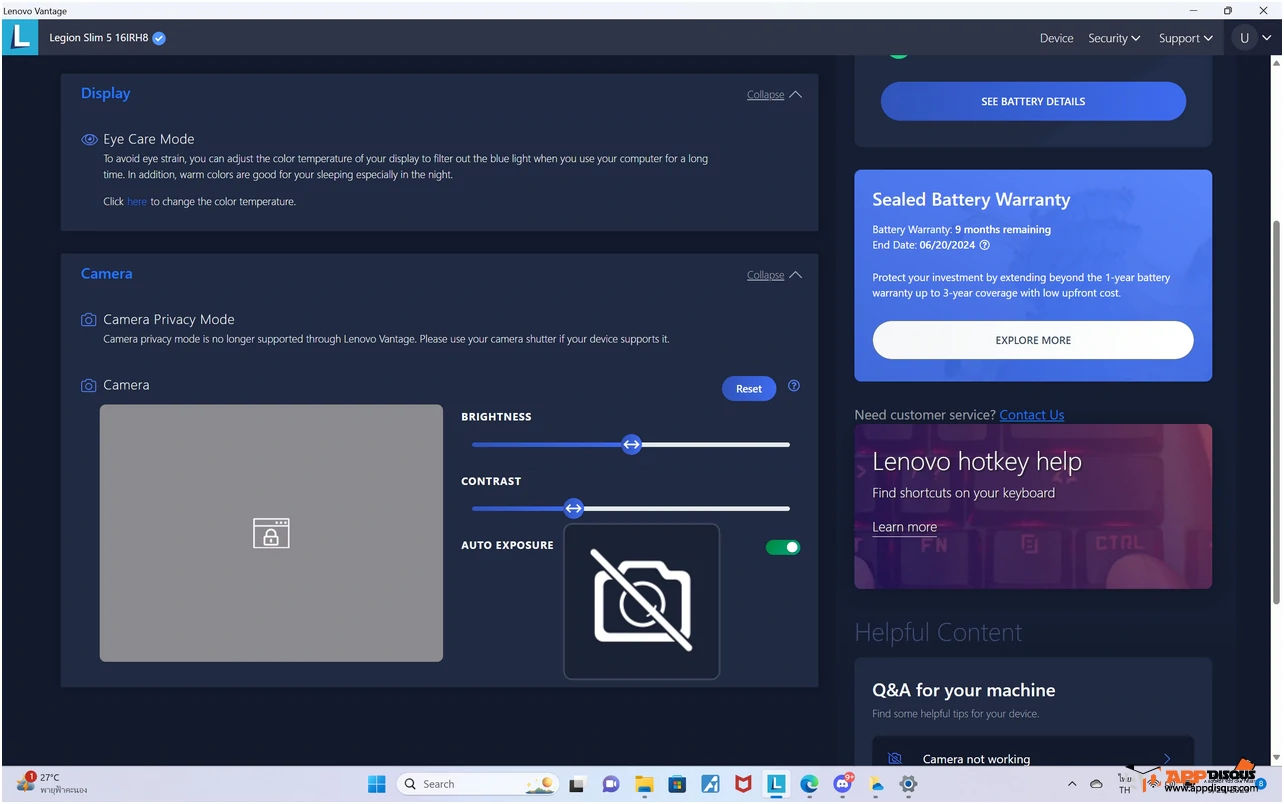Image resolution: width=1284 pixels, height=804 pixels.
Task: Open the Device menu
Action: pyautogui.click(x=1056, y=38)
